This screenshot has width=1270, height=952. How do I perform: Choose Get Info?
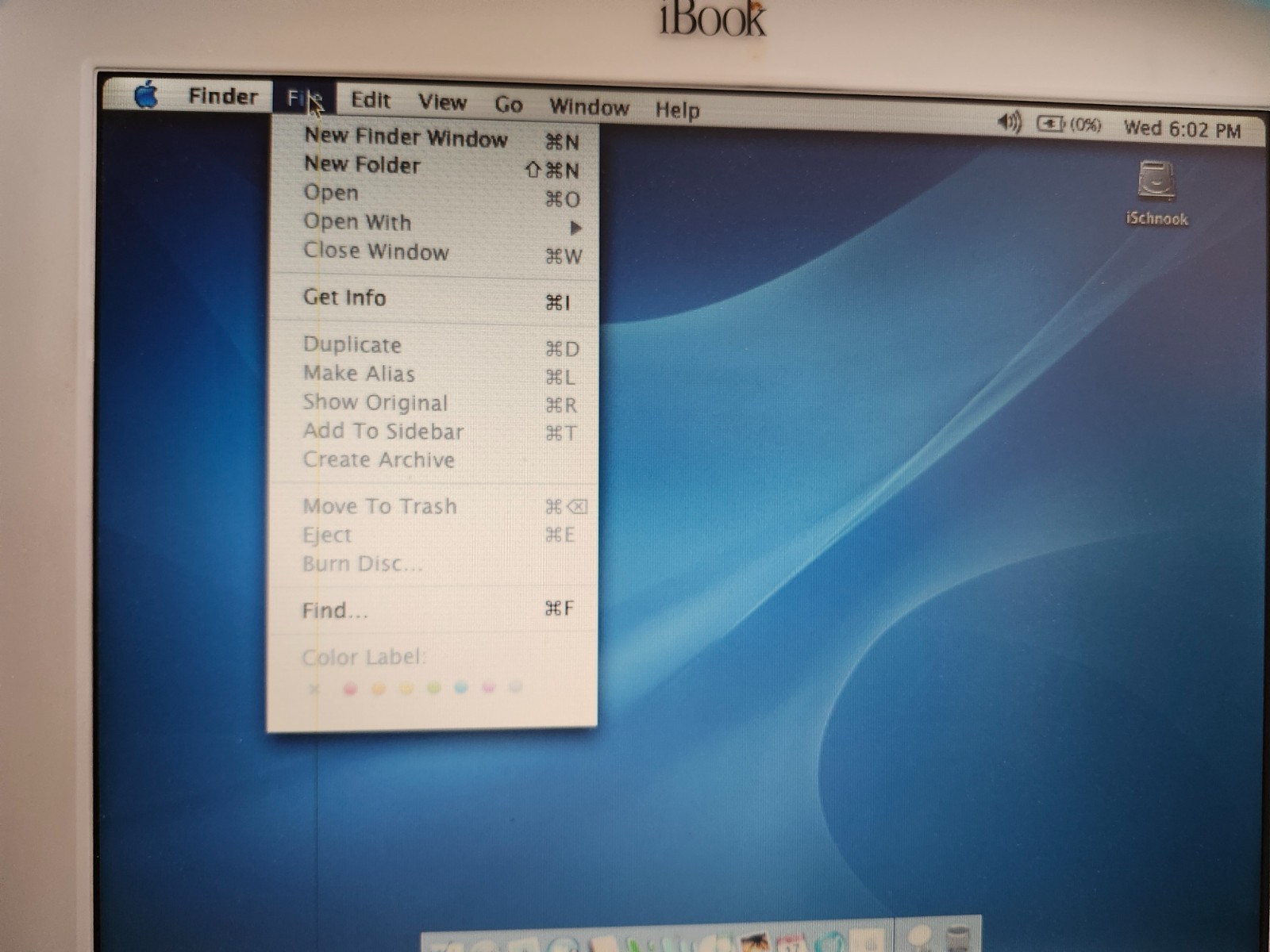click(433, 298)
